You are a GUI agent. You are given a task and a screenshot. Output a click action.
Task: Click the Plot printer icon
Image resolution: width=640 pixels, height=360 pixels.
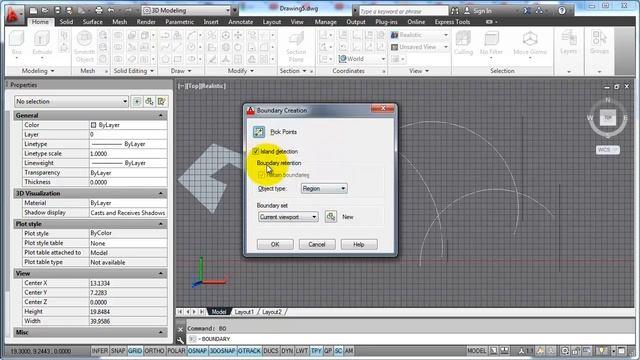point(99,11)
